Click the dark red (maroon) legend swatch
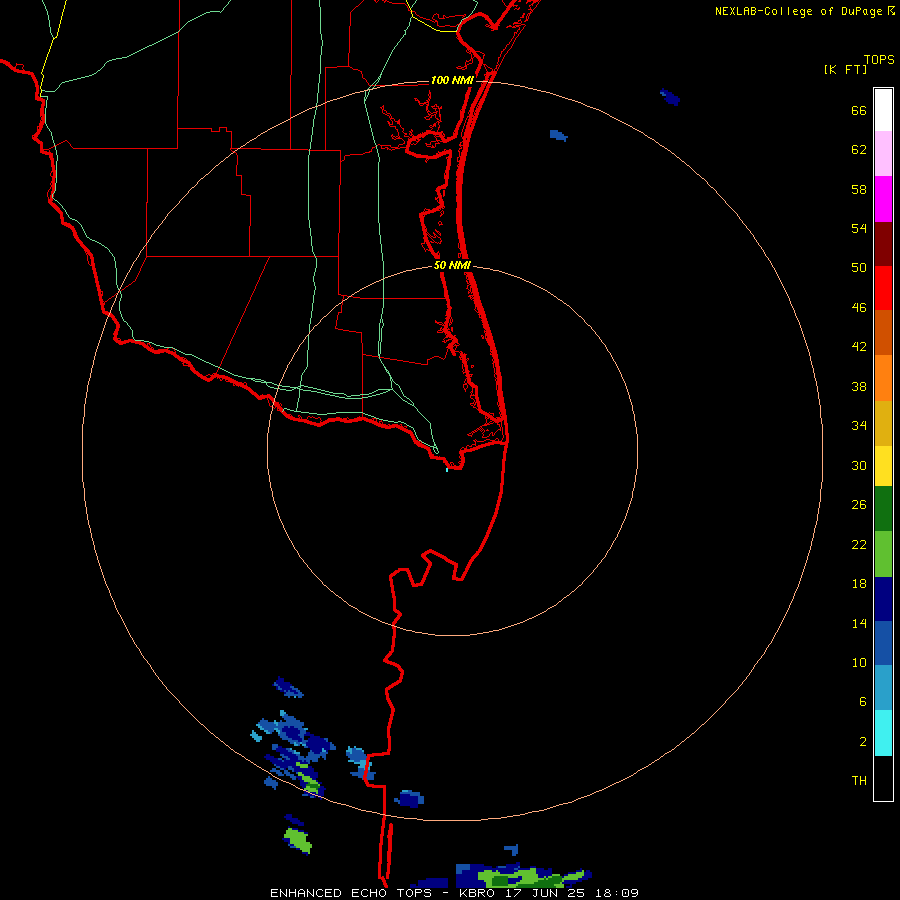900x900 pixels. point(883,244)
